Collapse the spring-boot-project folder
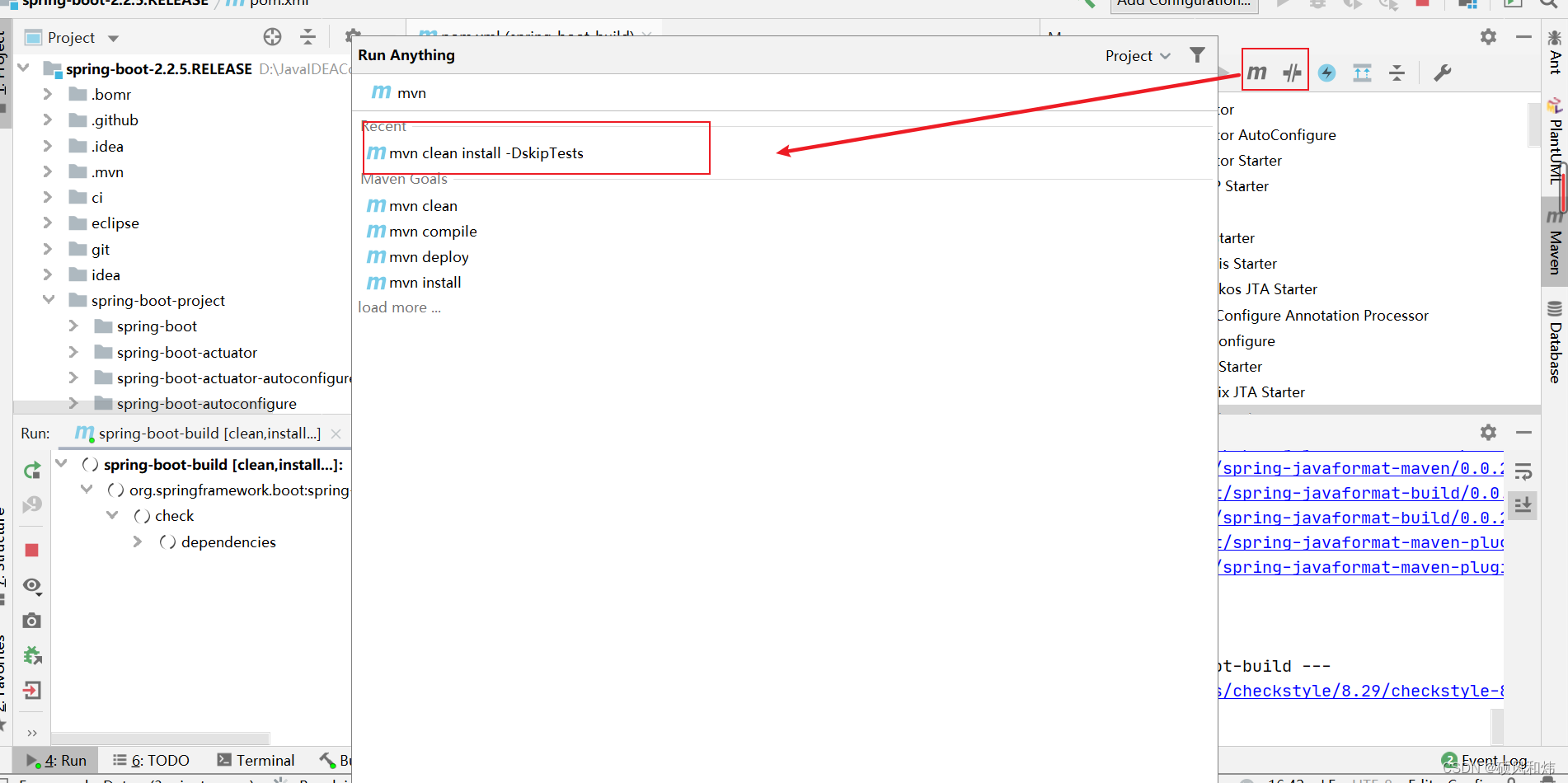The image size is (1568, 783). point(48,300)
